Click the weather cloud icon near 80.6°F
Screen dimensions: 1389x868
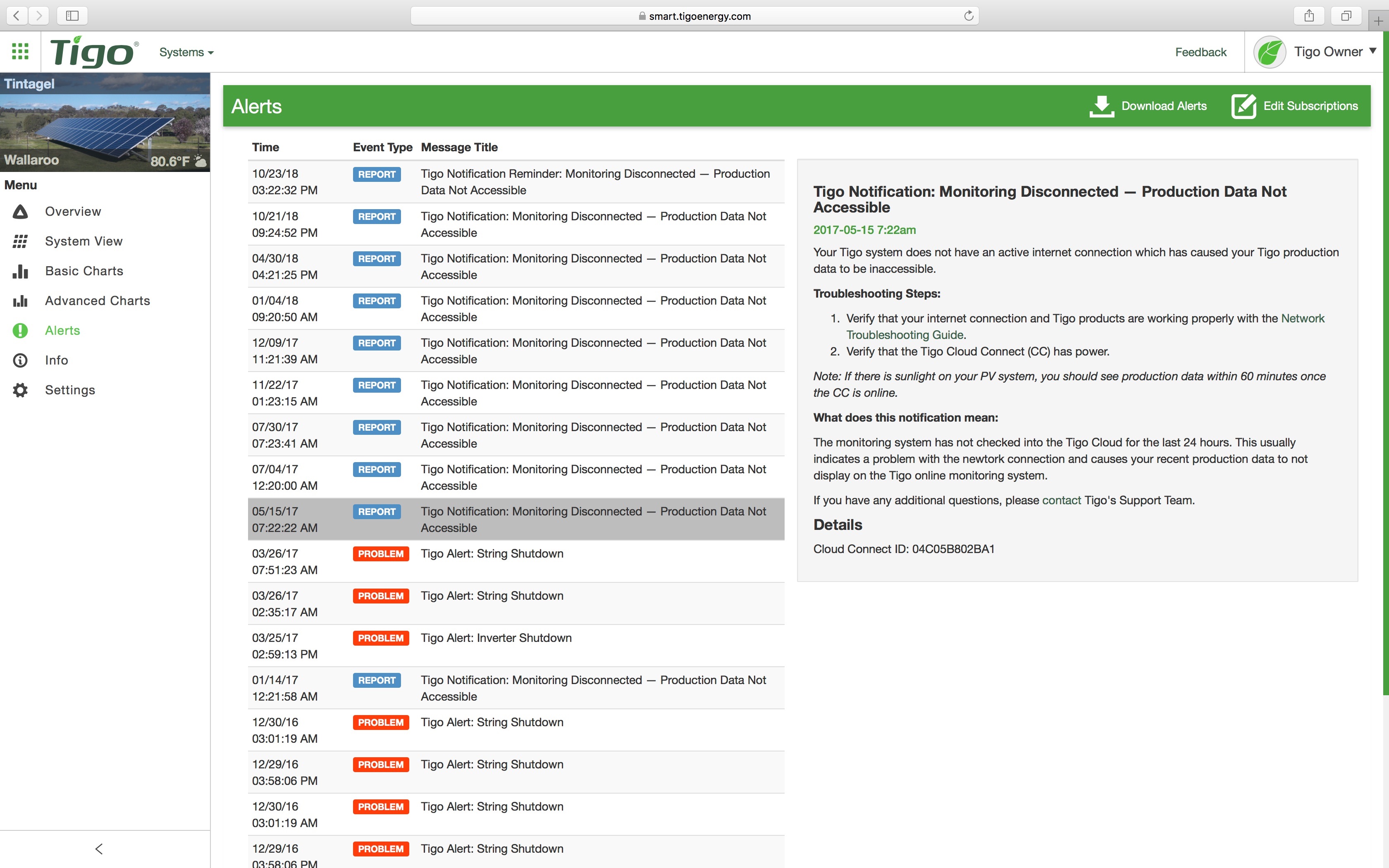point(200,161)
